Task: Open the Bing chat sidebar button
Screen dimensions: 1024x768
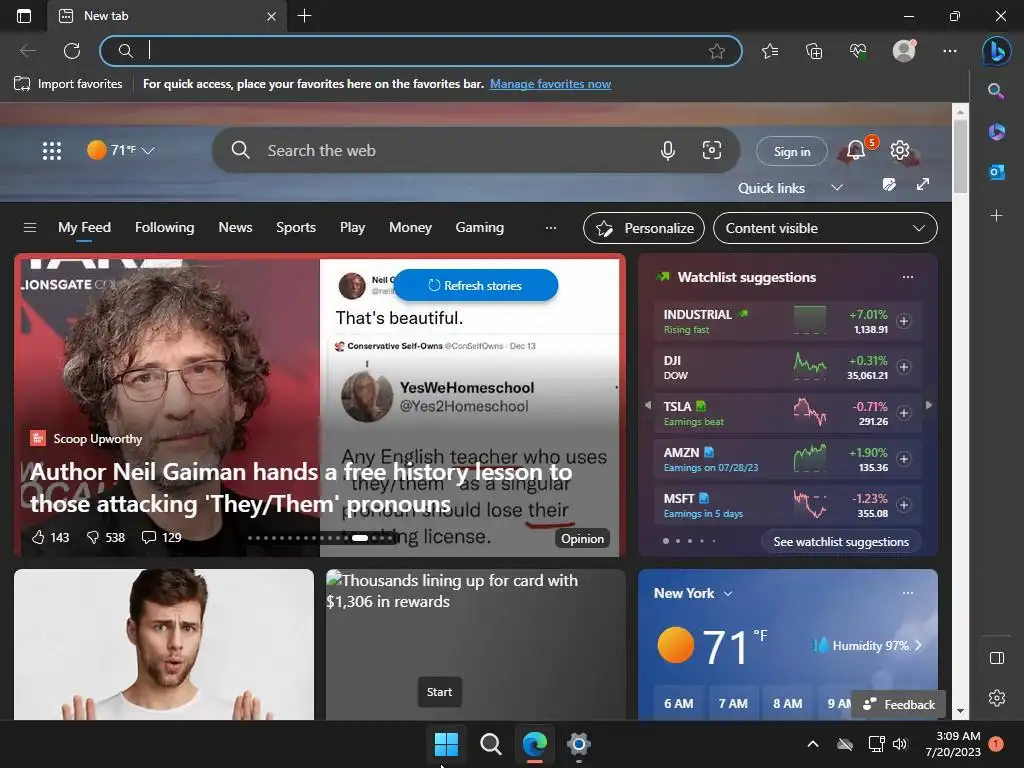Action: [997, 51]
